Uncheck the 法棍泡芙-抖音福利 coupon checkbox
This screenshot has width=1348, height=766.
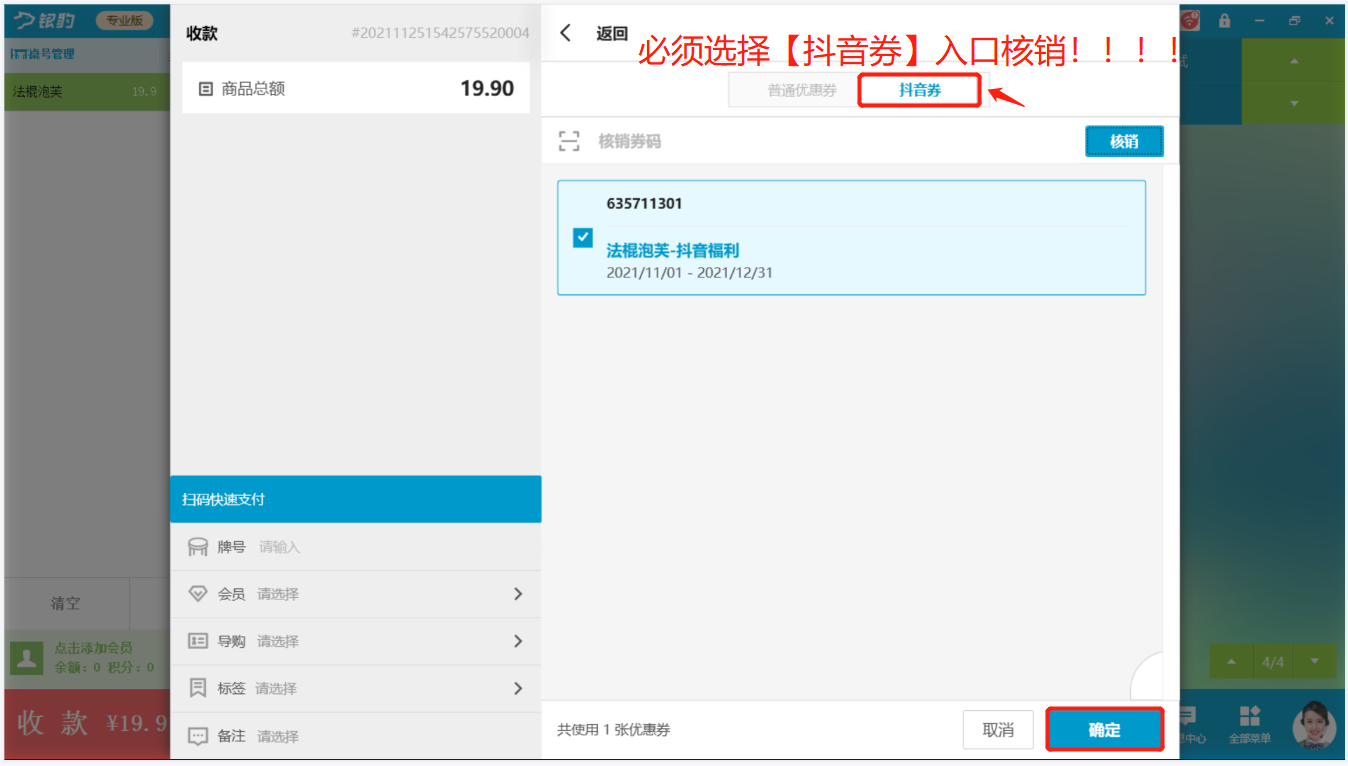pos(583,237)
